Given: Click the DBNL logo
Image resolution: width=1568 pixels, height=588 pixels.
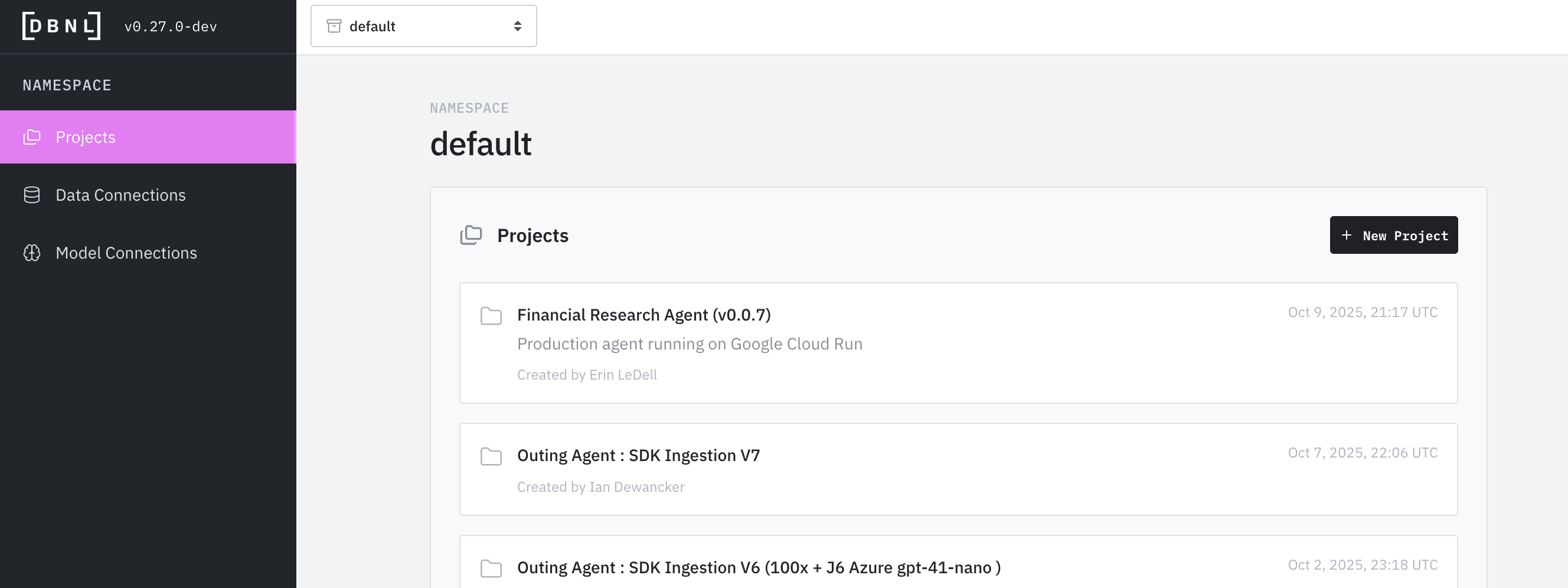Looking at the screenshot, I should pyautogui.click(x=61, y=26).
